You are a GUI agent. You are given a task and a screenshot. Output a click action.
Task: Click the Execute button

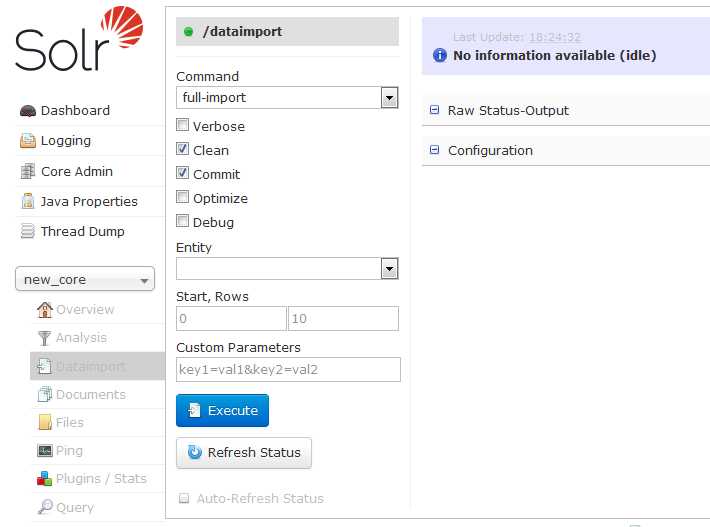(x=222, y=410)
